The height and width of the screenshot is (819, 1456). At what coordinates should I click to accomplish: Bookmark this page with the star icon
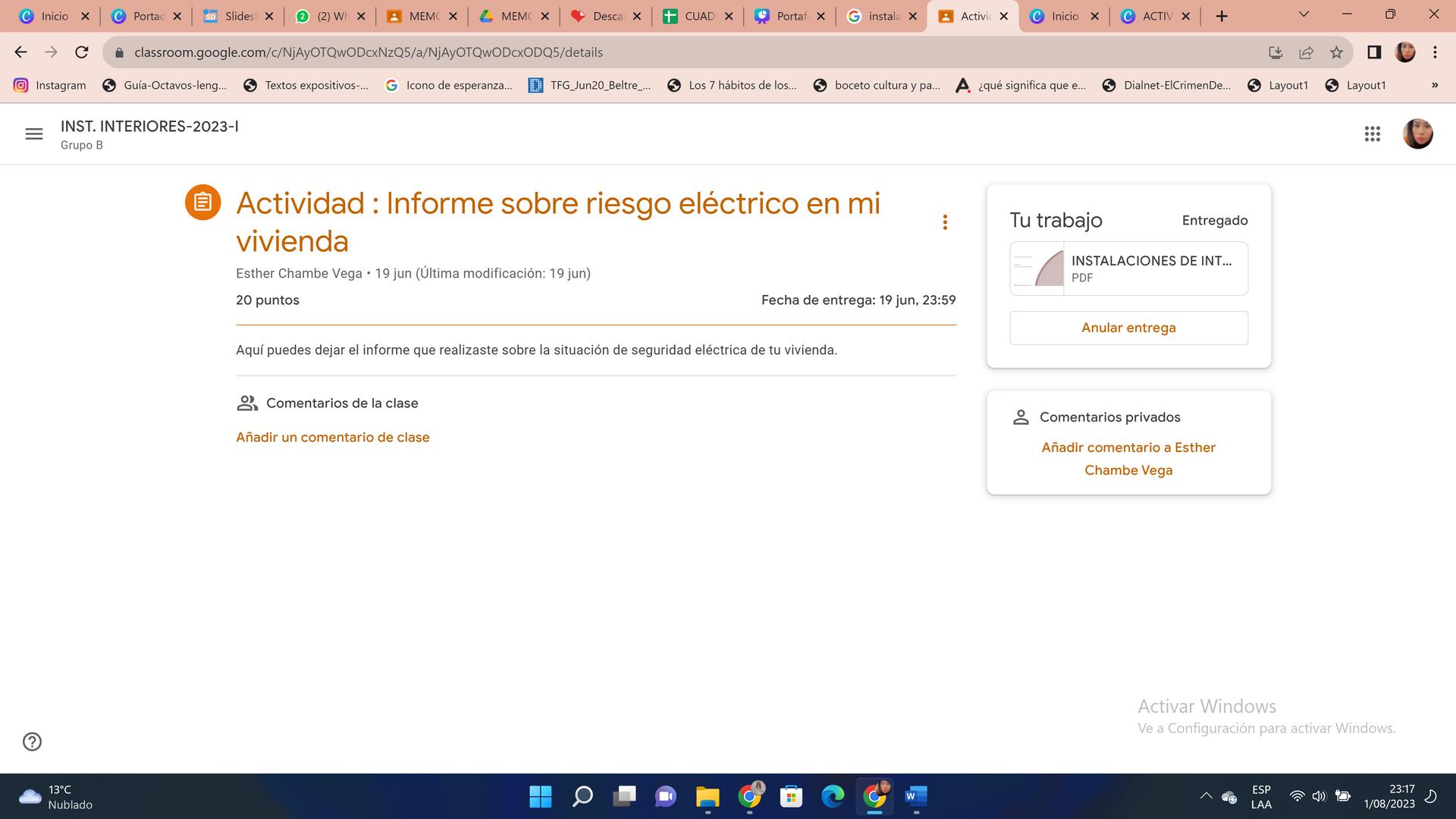(1336, 52)
